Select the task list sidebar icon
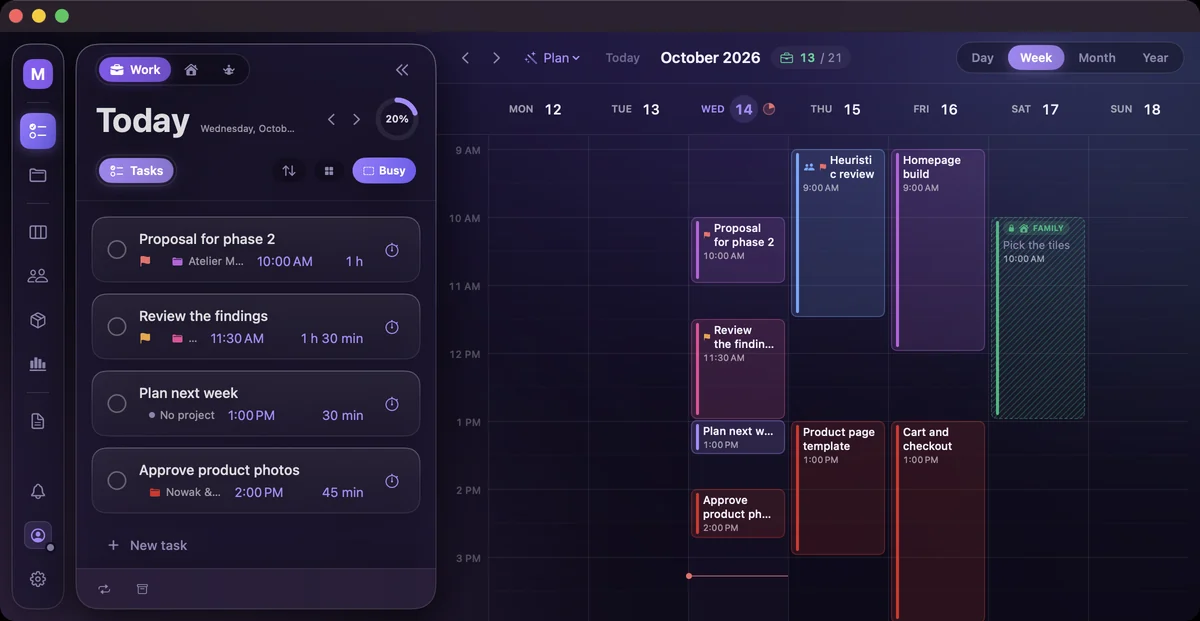 [38, 131]
